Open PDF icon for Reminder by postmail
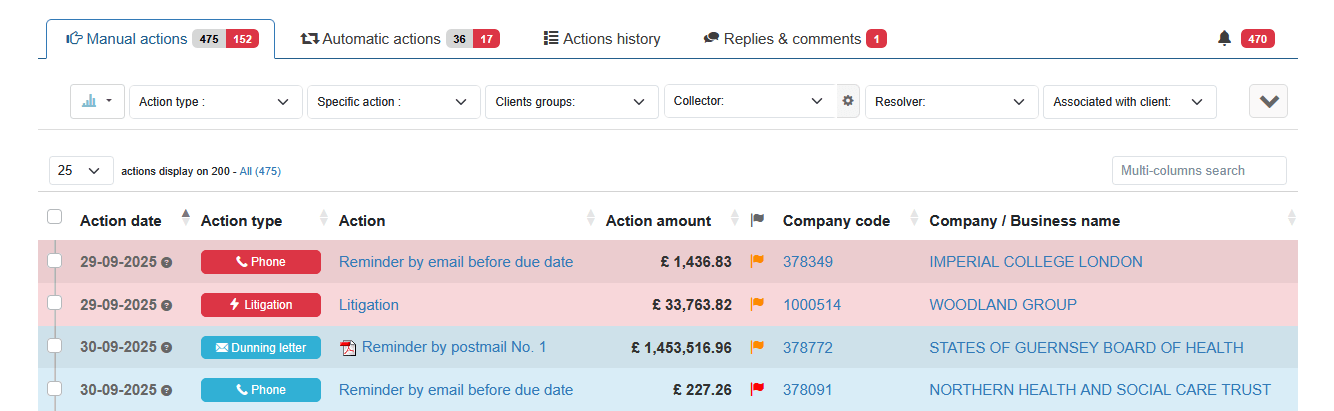Viewport: 1334px width, 411px height. 348,348
